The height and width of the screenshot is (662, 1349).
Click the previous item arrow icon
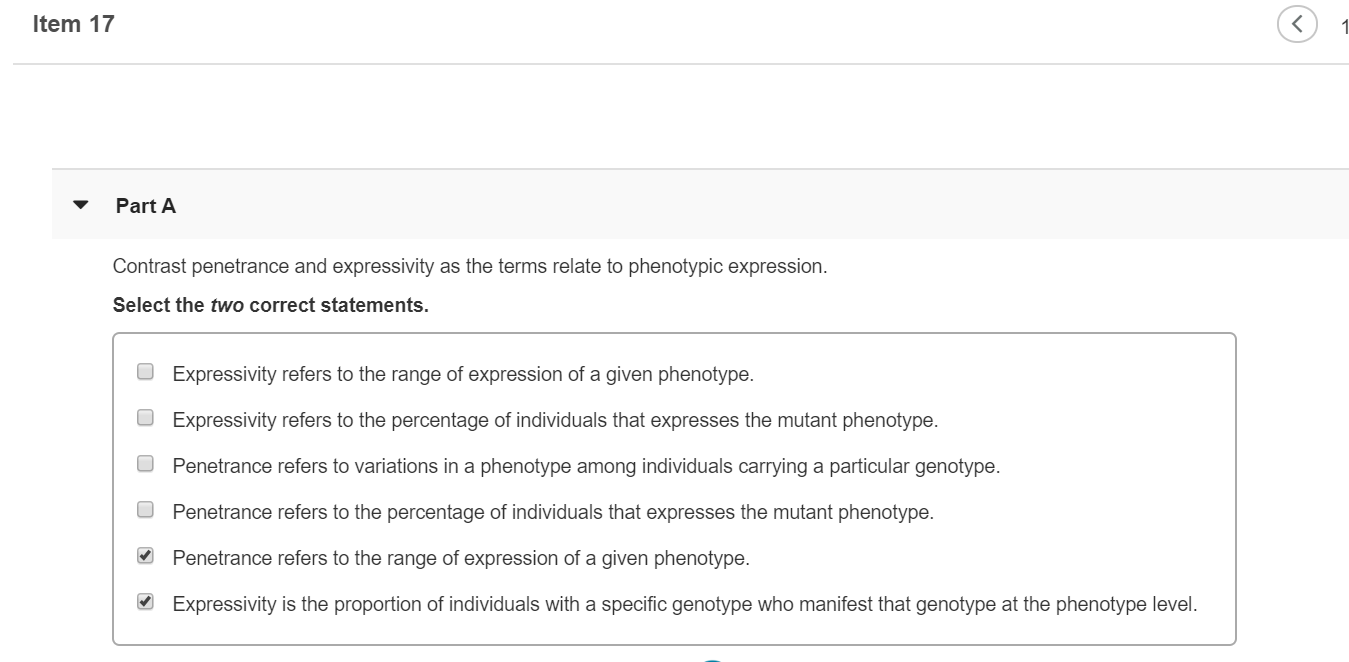point(1298,23)
